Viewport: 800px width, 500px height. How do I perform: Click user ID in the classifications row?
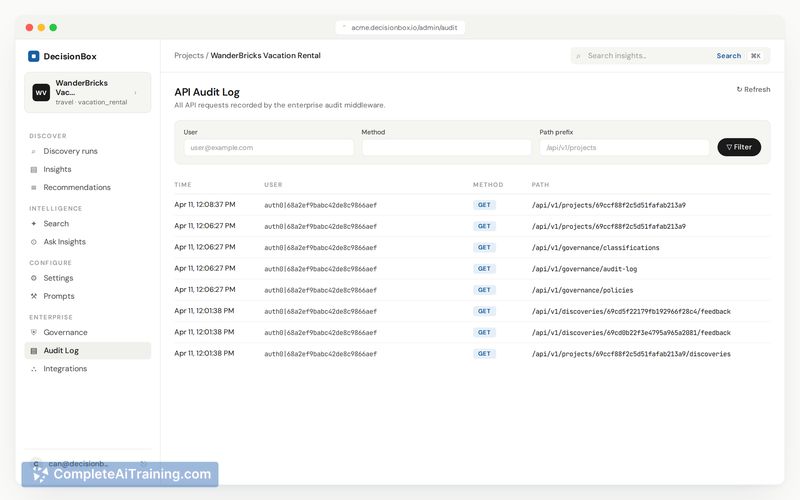[x=320, y=248]
